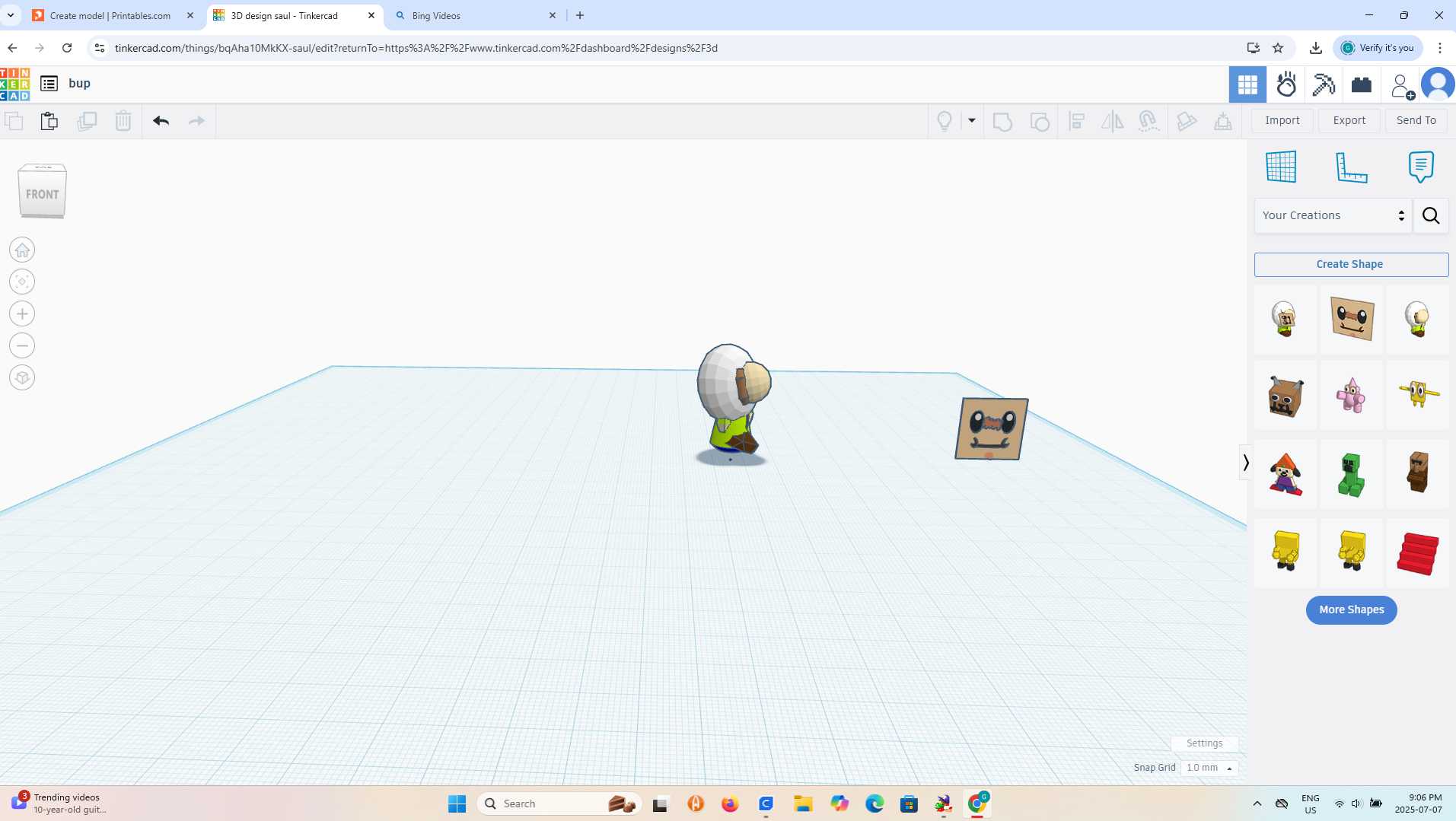Click the Fit all in view icon
Screen dimensions: 1456x821
click(x=22, y=282)
